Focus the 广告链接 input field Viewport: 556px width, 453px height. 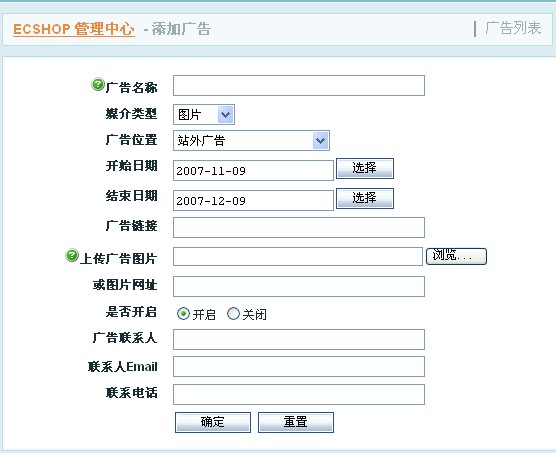299,228
